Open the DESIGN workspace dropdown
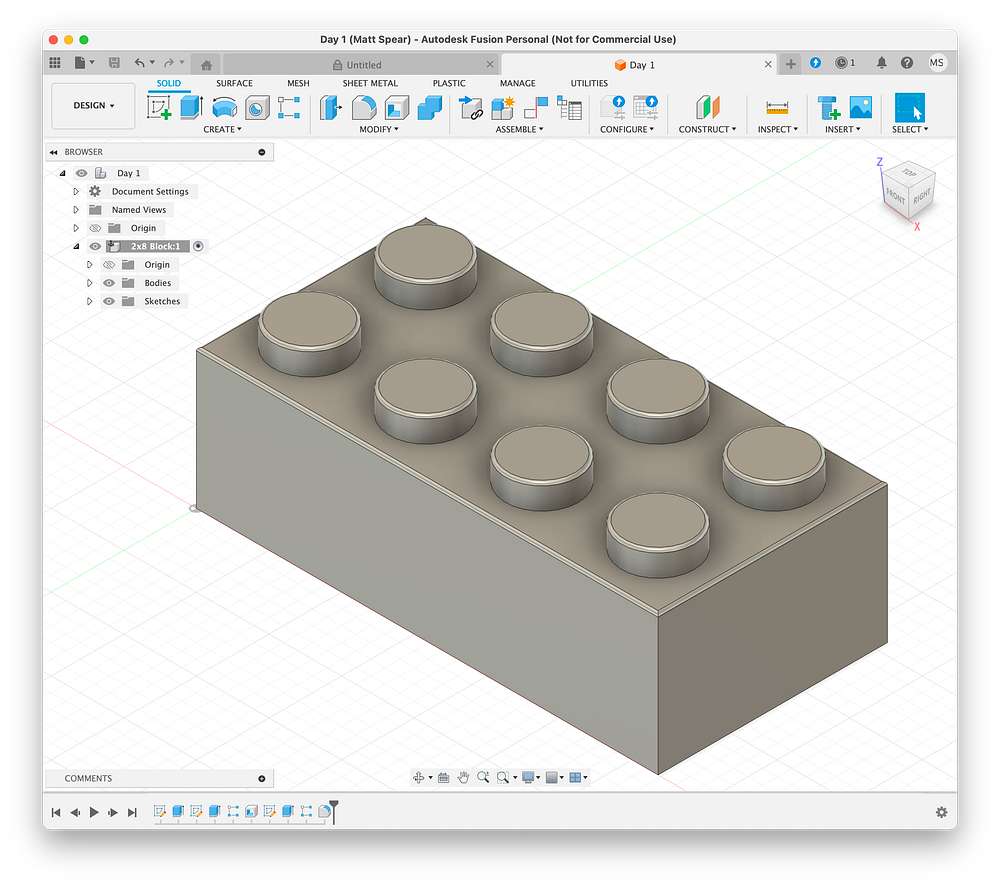Image resolution: width=1000 pixels, height=886 pixels. (93, 105)
